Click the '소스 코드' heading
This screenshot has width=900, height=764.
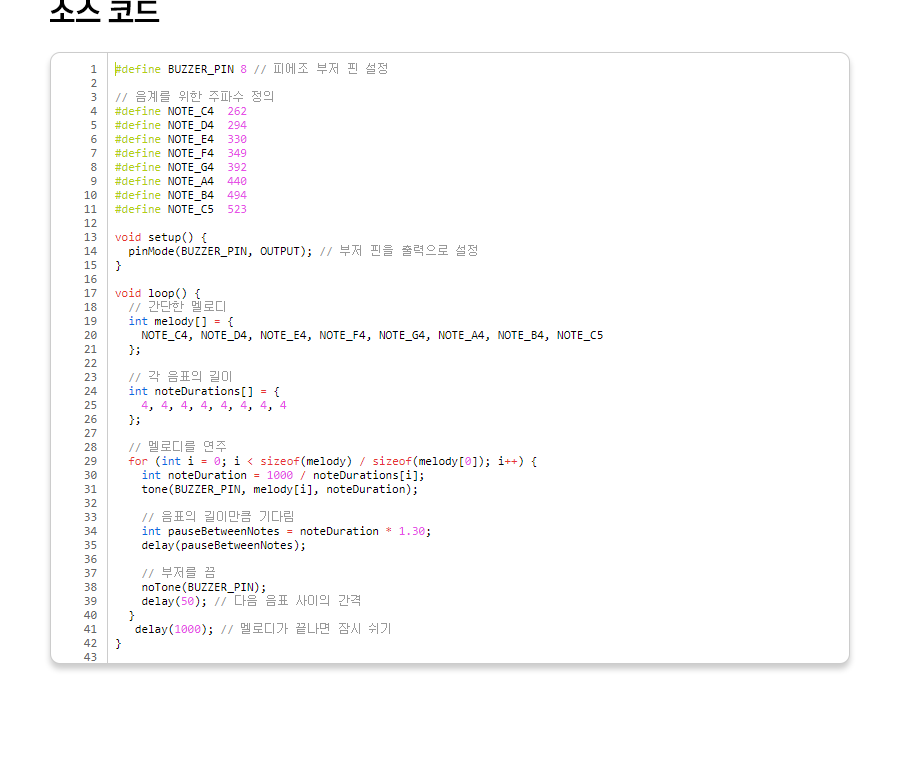tap(104, 10)
